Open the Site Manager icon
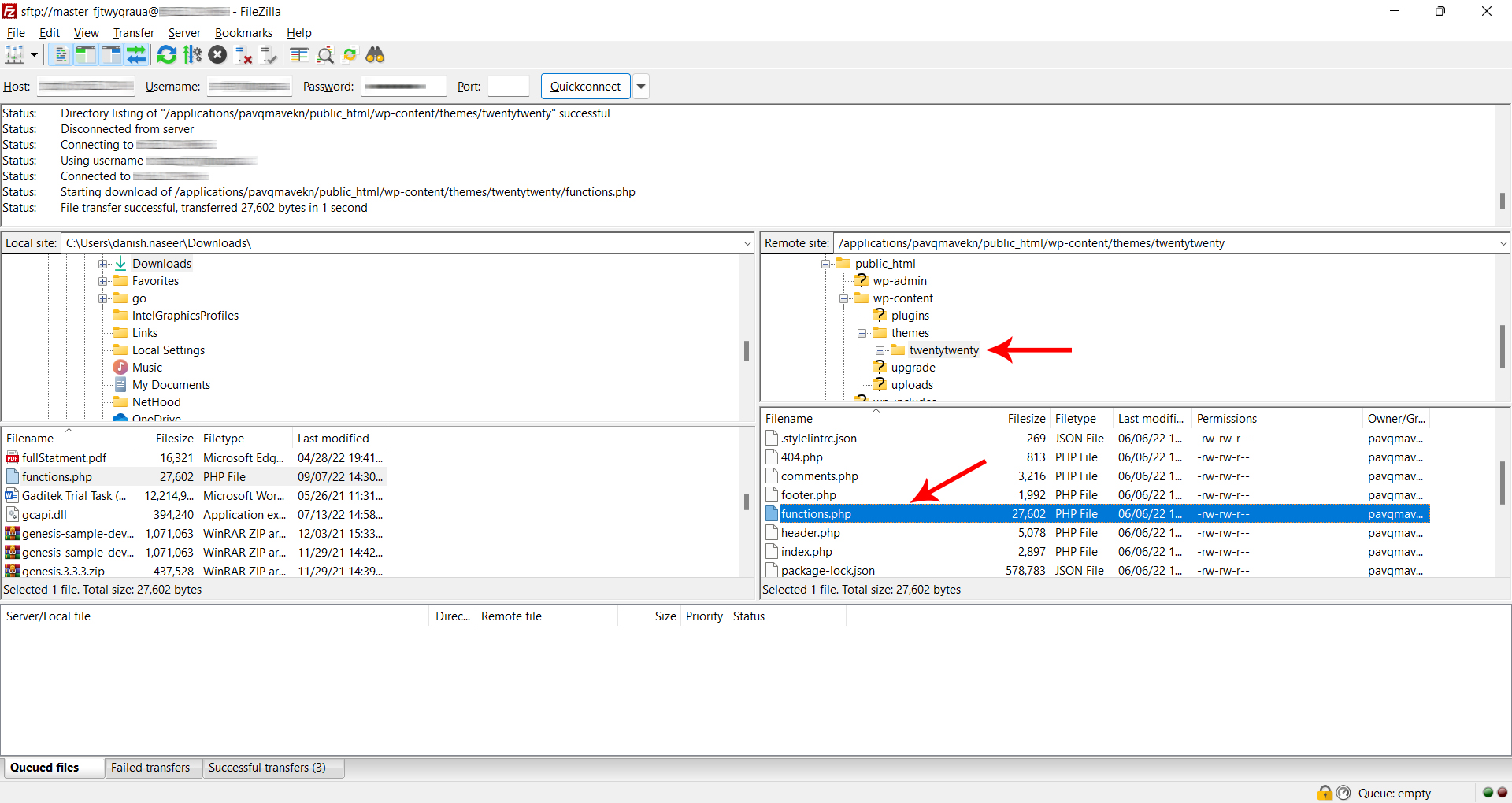This screenshot has width=1512, height=803. 14,55
